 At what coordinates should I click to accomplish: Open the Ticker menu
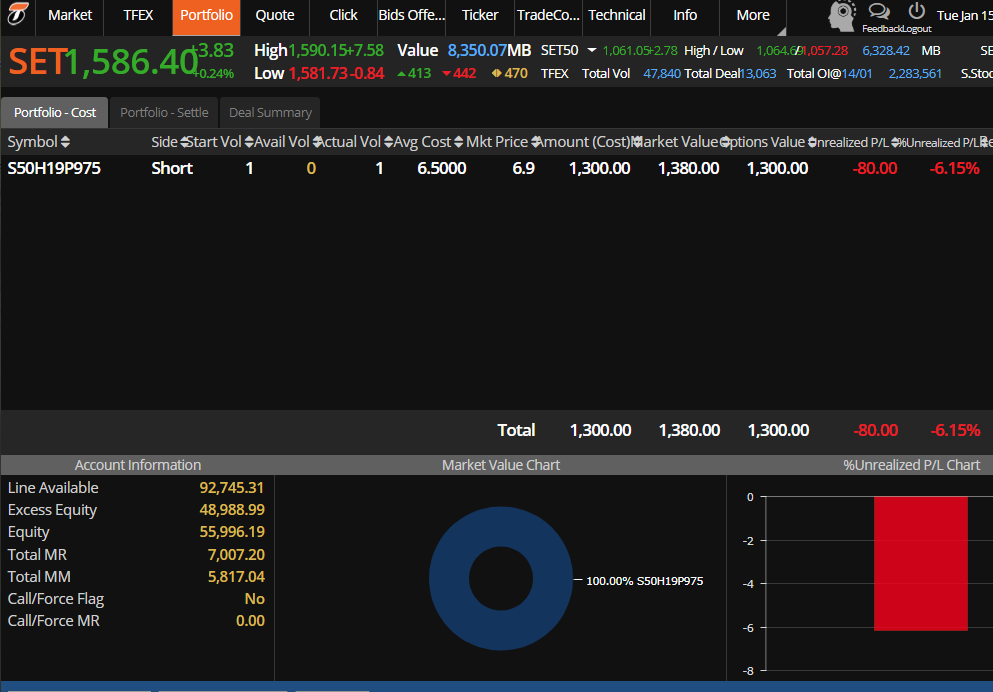[x=480, y=15]
